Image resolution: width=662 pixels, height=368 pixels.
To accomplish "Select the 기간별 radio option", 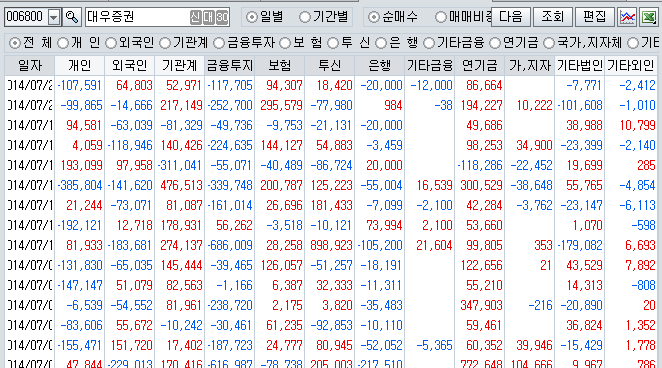I will [x=323, y=17].
